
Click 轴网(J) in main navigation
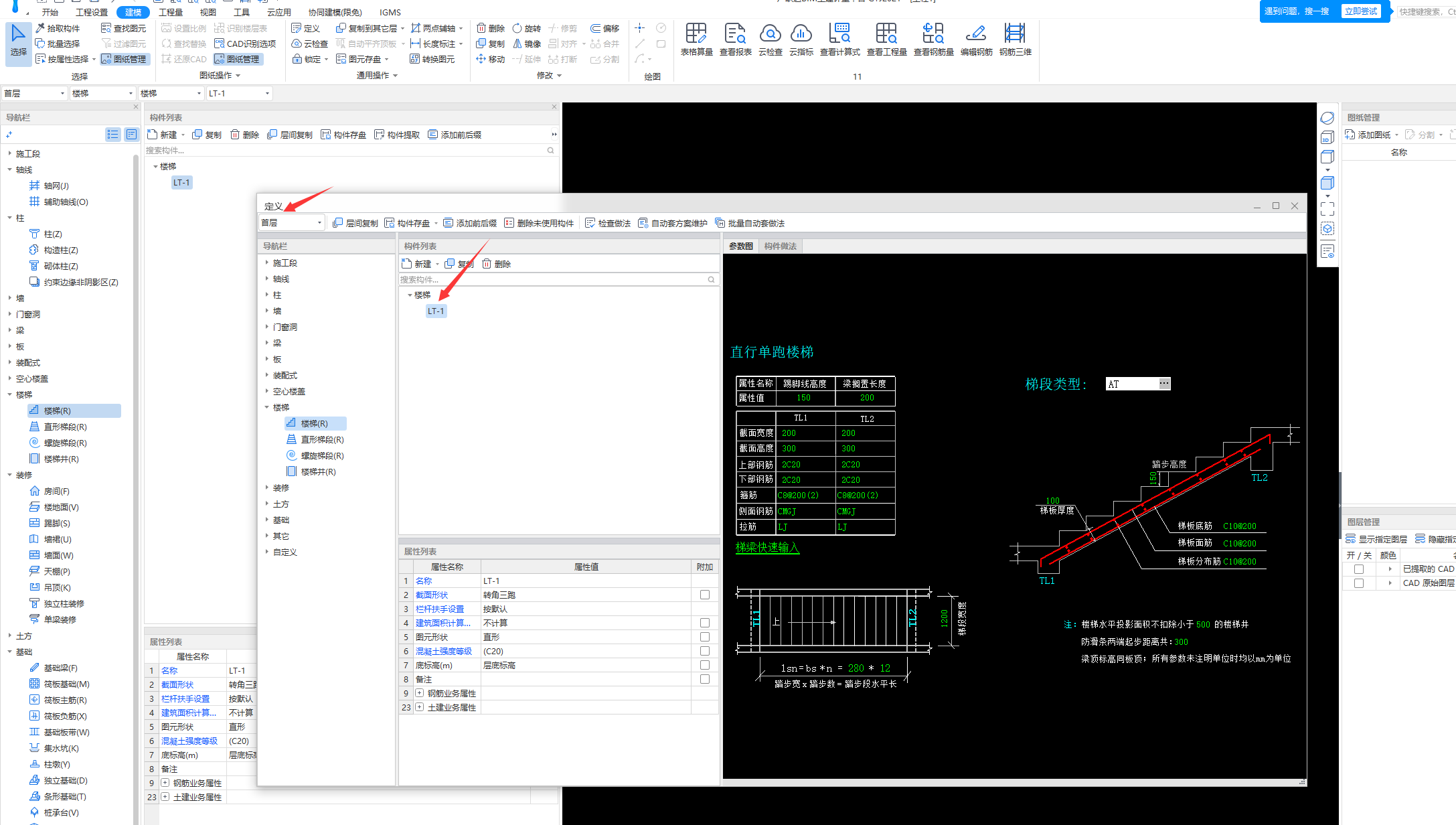pyautogui.click(x=49, y=185)
